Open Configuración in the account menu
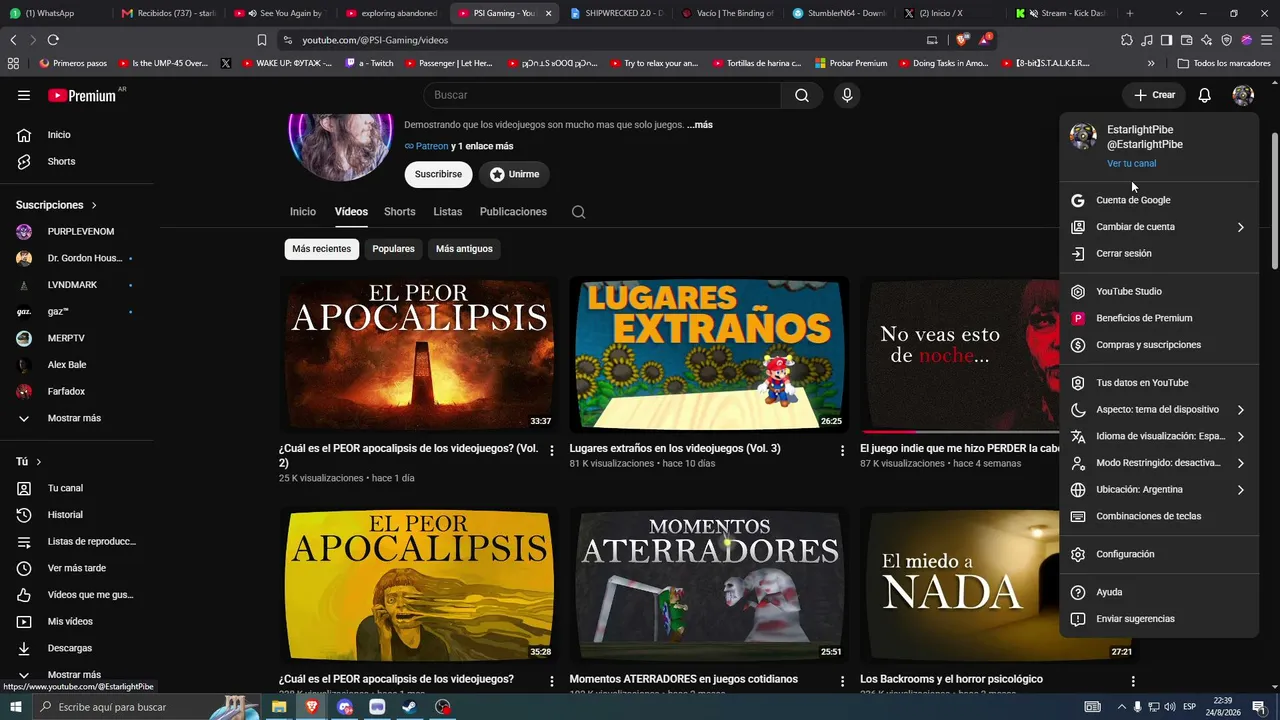Image resolution: width=1280 pixels, height=720 pixels. point(1159,554)
